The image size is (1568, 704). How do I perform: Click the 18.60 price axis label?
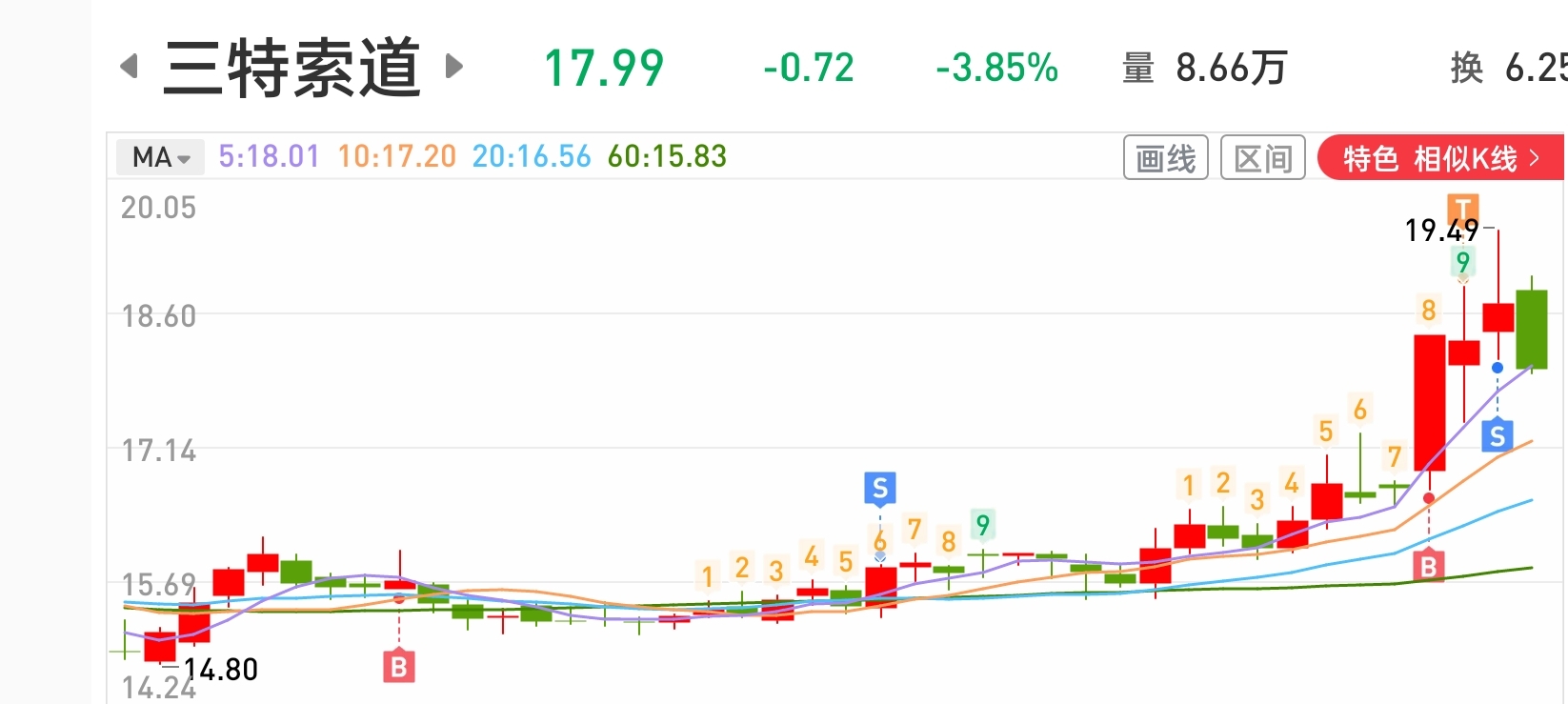point(158,316)
